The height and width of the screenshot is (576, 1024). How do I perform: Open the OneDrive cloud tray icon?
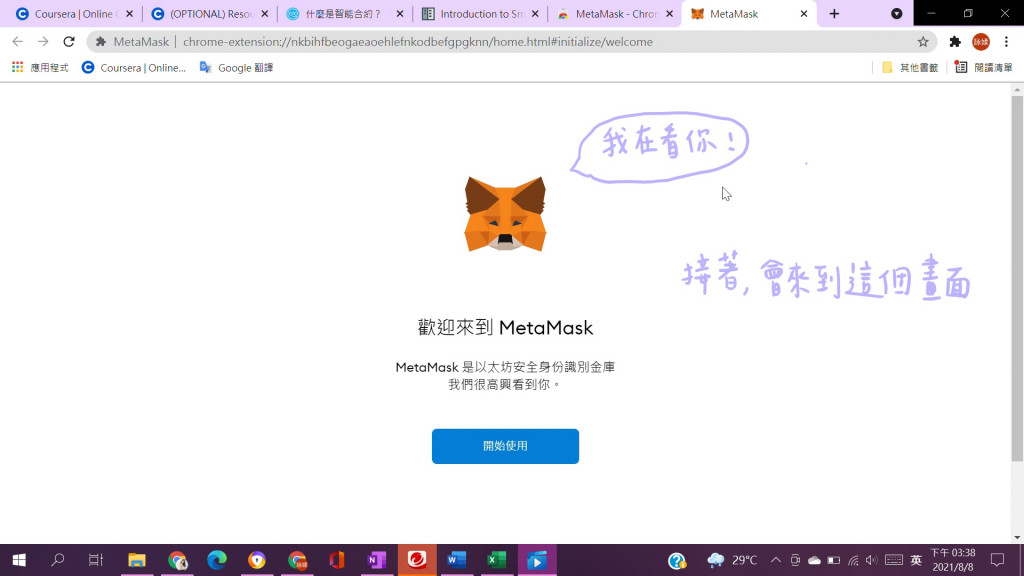(814, 560)
